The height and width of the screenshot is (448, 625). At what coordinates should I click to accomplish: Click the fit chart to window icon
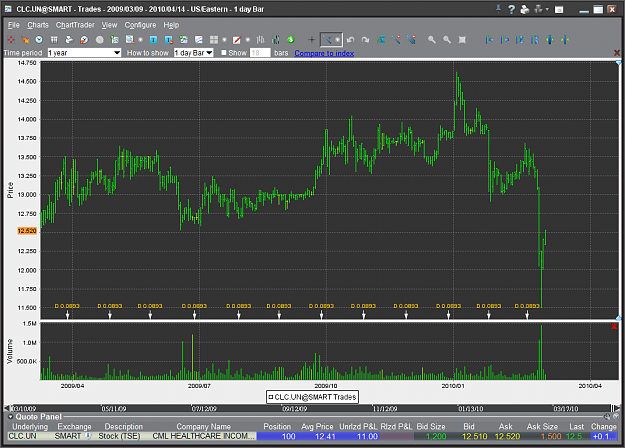coord(462,39)
